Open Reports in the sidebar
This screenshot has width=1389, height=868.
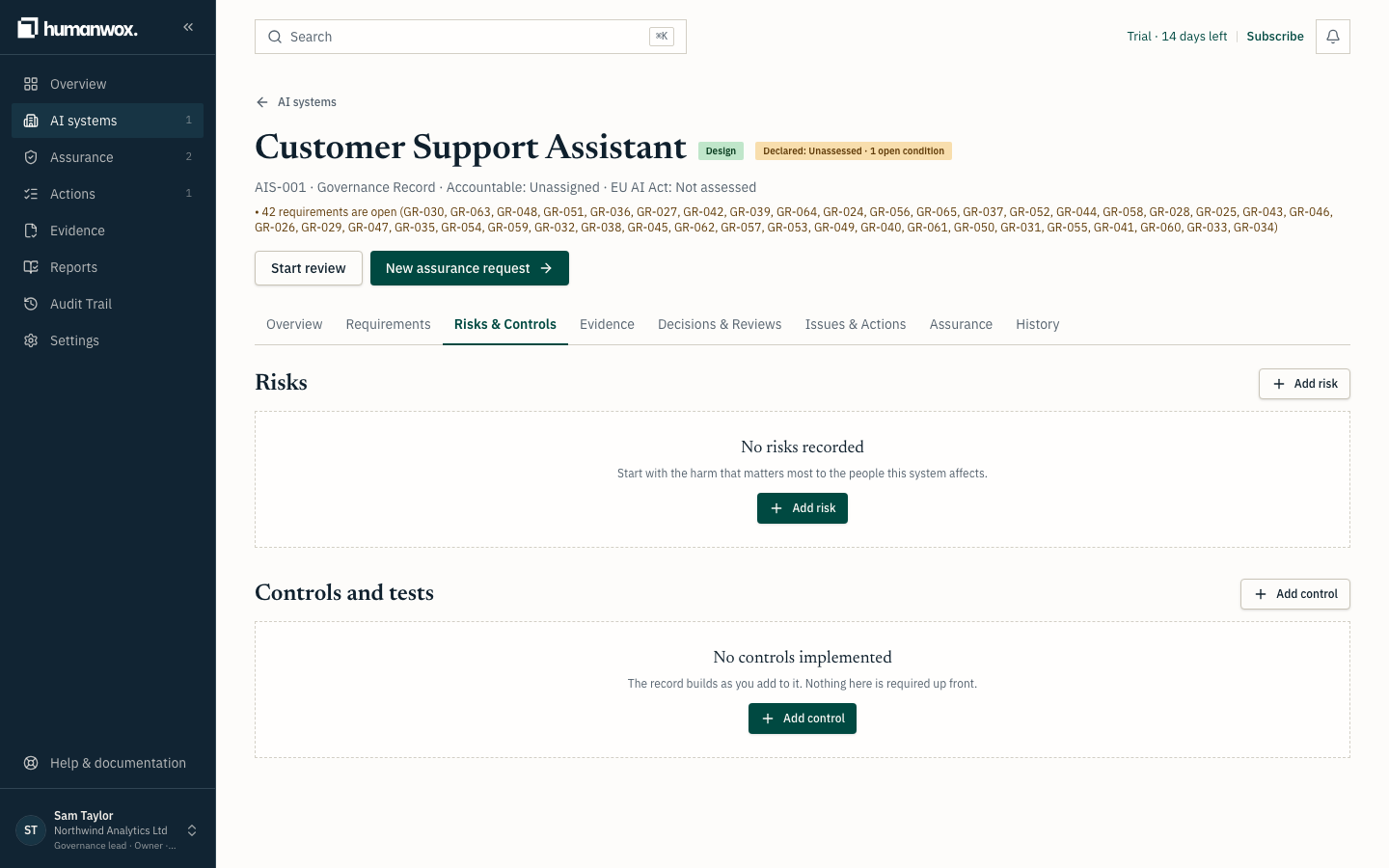point(108,267)
